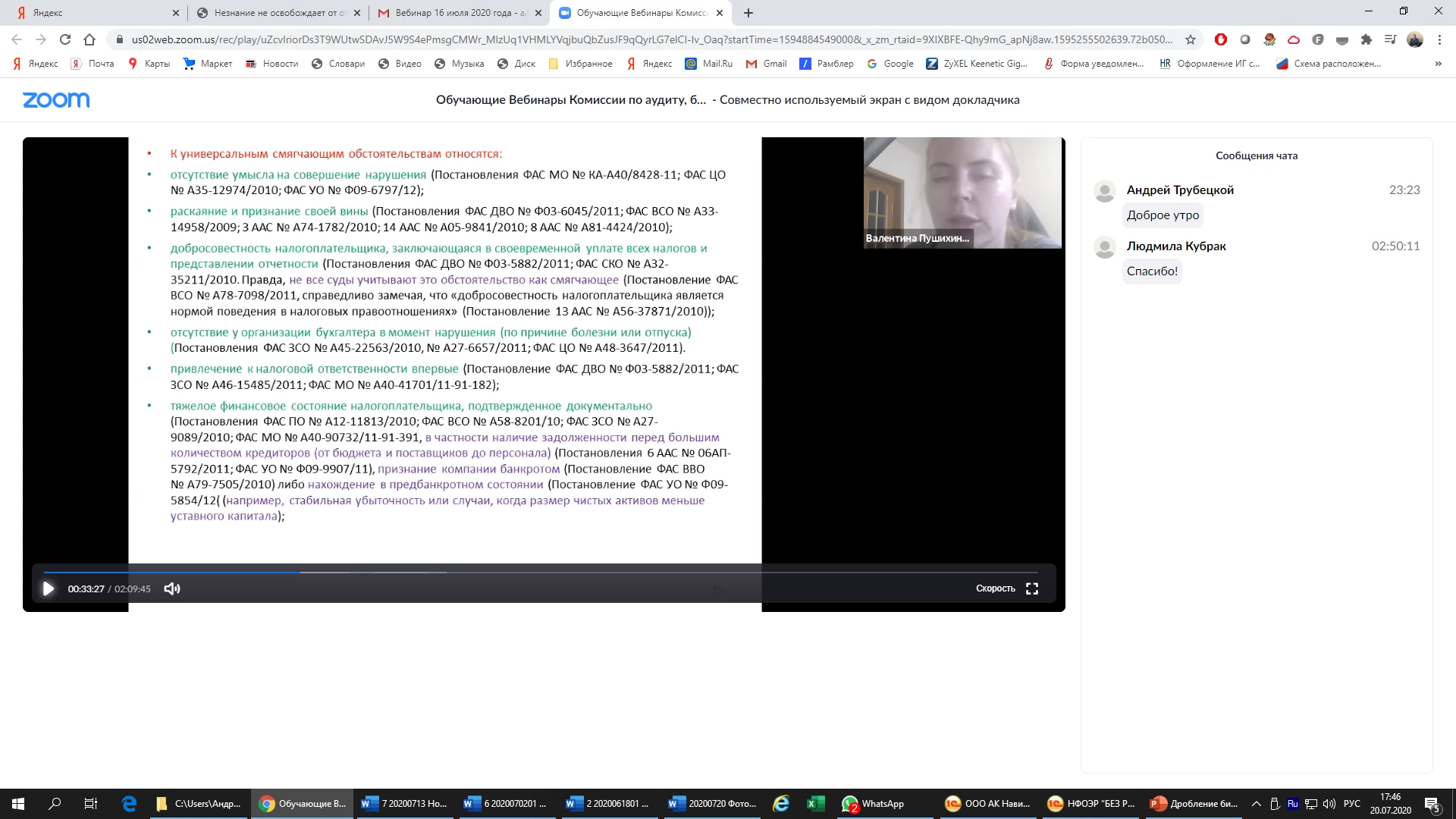Reload the current page
This screenshot has width=1456, height=819.
click(65, 39)
